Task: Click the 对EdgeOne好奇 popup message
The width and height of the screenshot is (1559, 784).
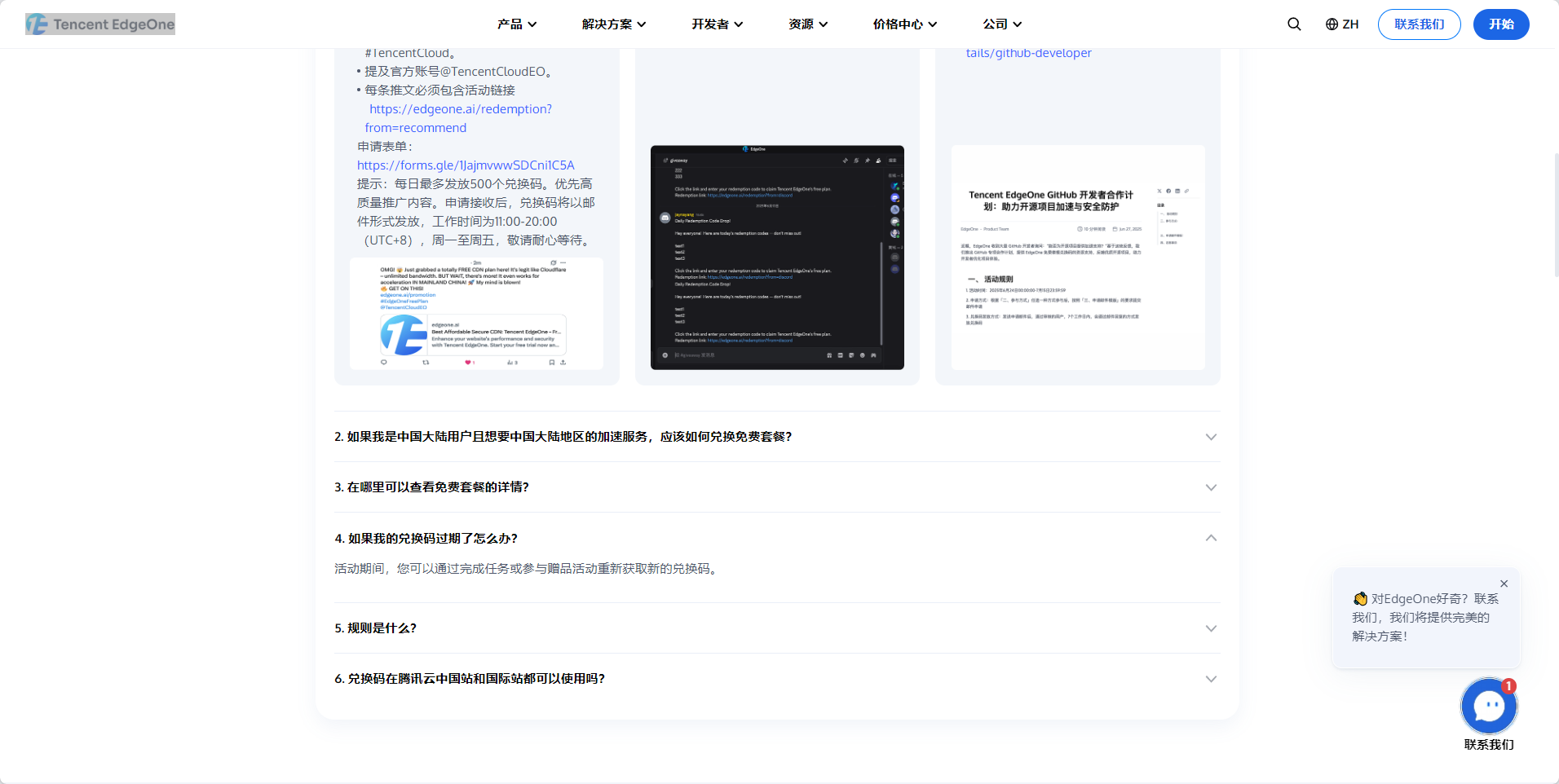Action: pyautogui.click(x=1425, y=618)
